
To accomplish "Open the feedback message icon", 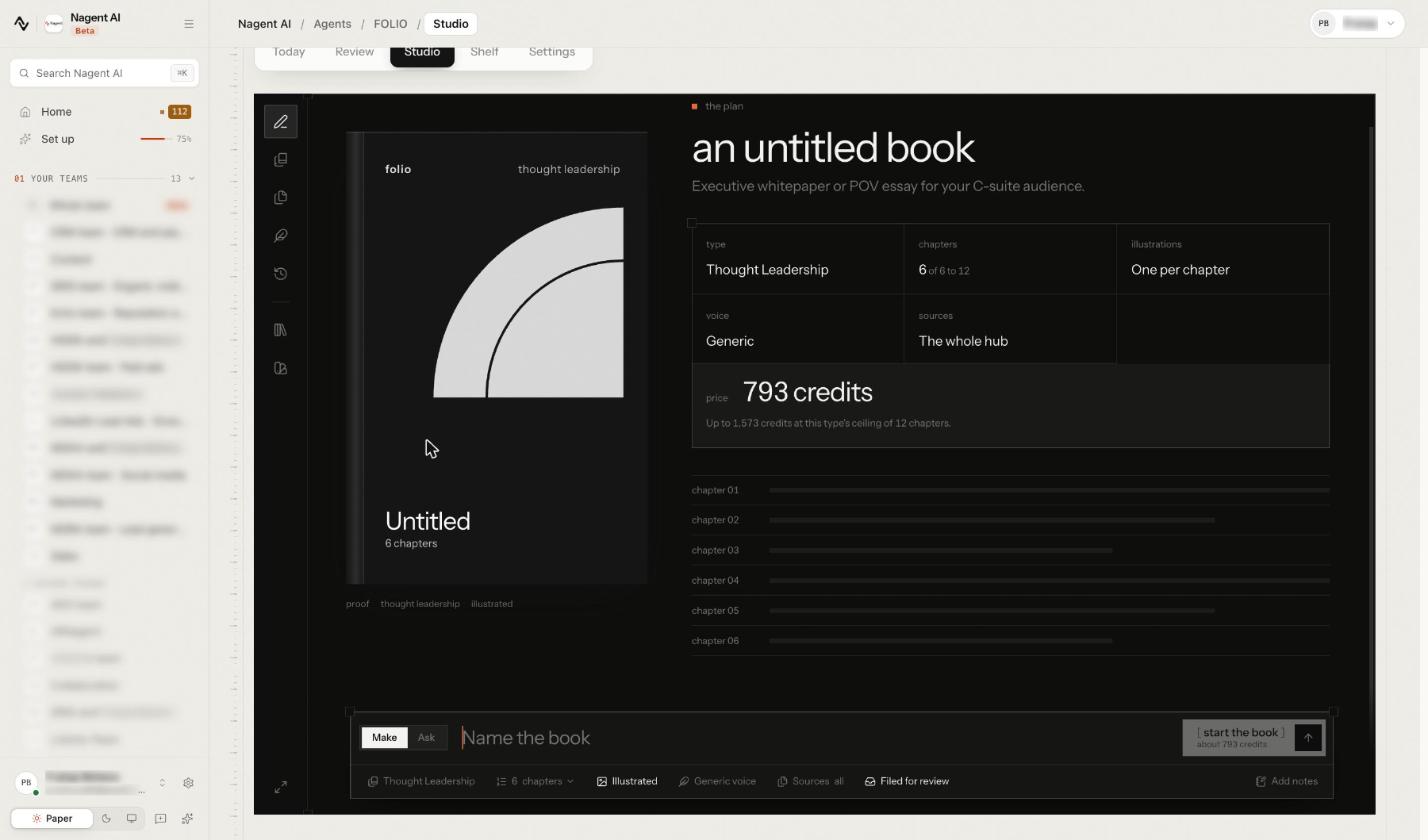I will tap(160, 818).
